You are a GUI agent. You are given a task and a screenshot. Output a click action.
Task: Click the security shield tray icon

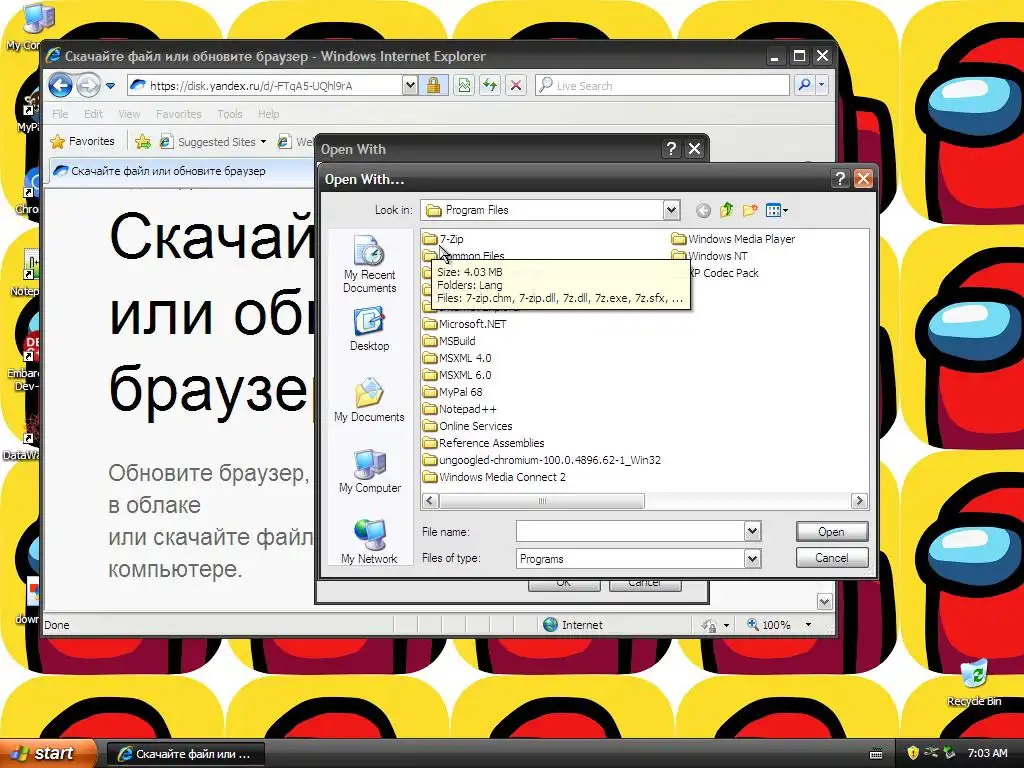(x=913, y=753)
